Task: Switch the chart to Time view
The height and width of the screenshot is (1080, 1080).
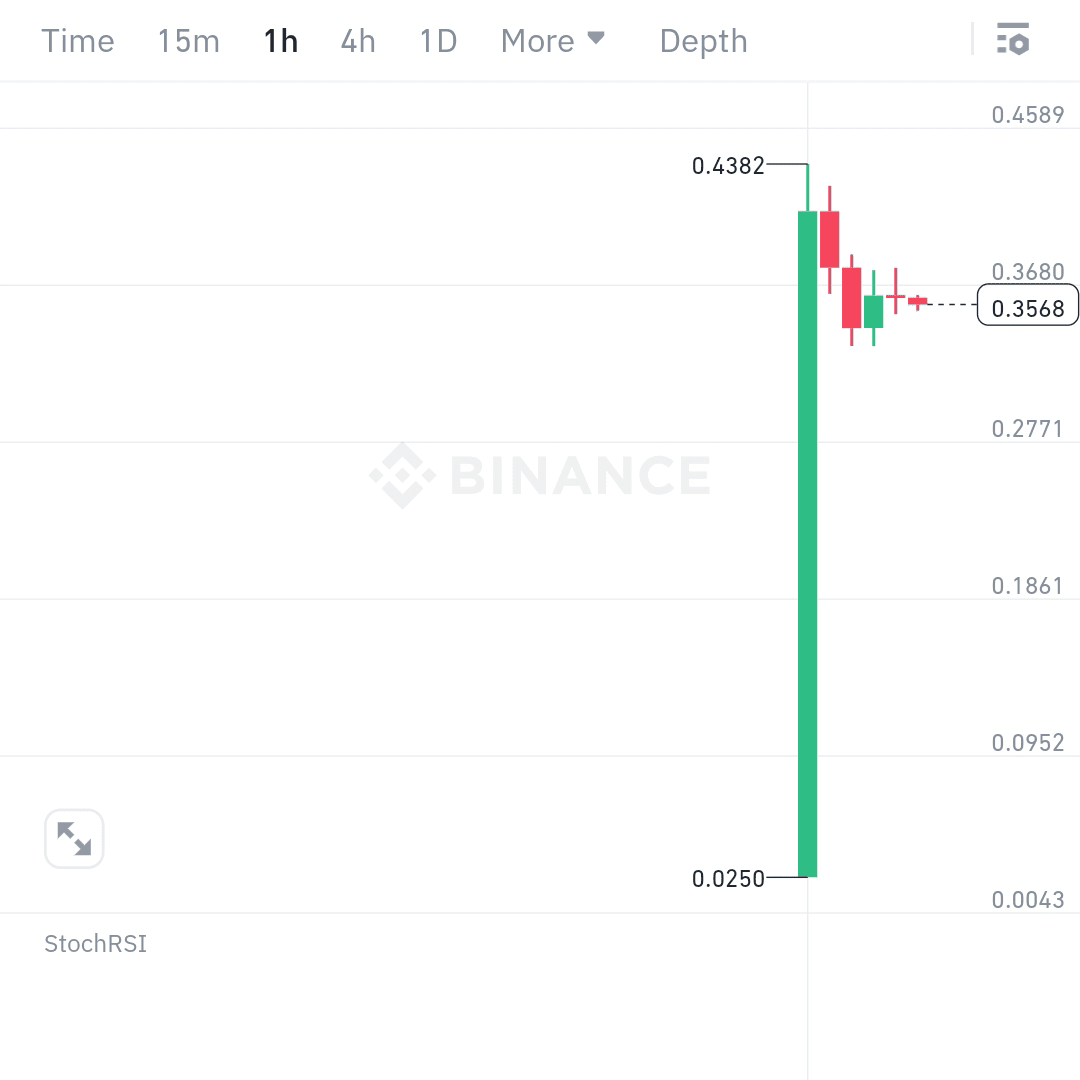Action: click(x=77, y=41)
